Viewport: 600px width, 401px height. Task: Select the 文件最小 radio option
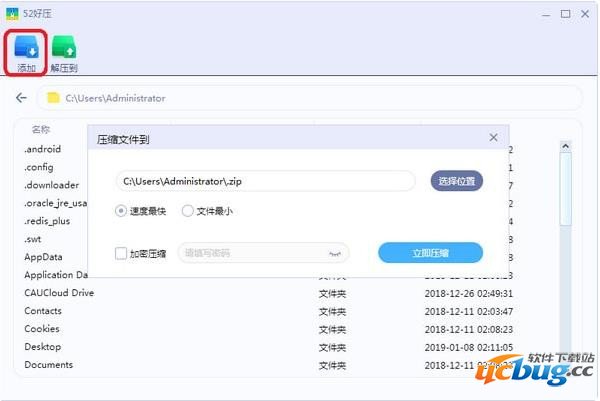(x=188, y=211)
